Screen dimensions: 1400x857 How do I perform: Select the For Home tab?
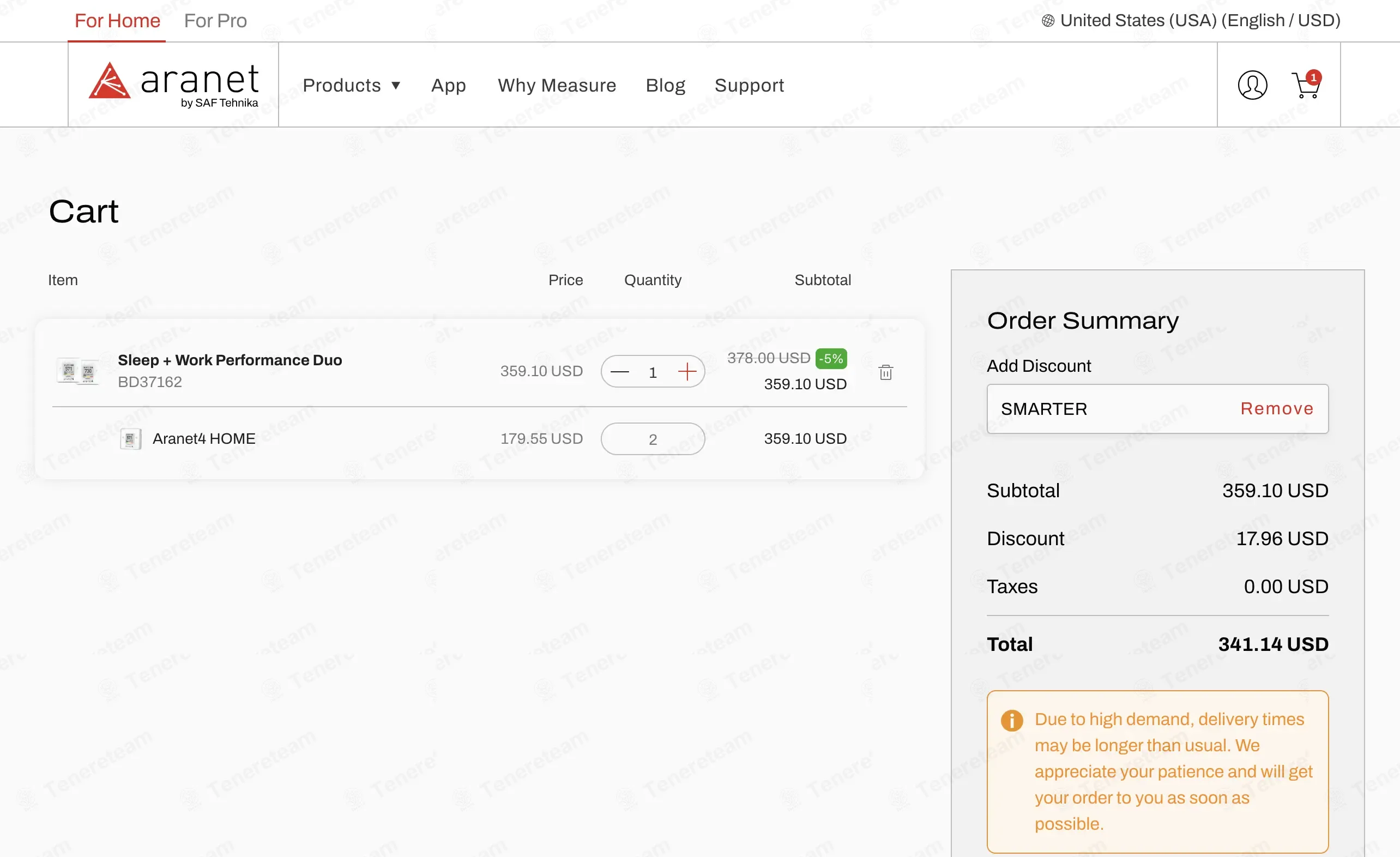coord(117,21)
